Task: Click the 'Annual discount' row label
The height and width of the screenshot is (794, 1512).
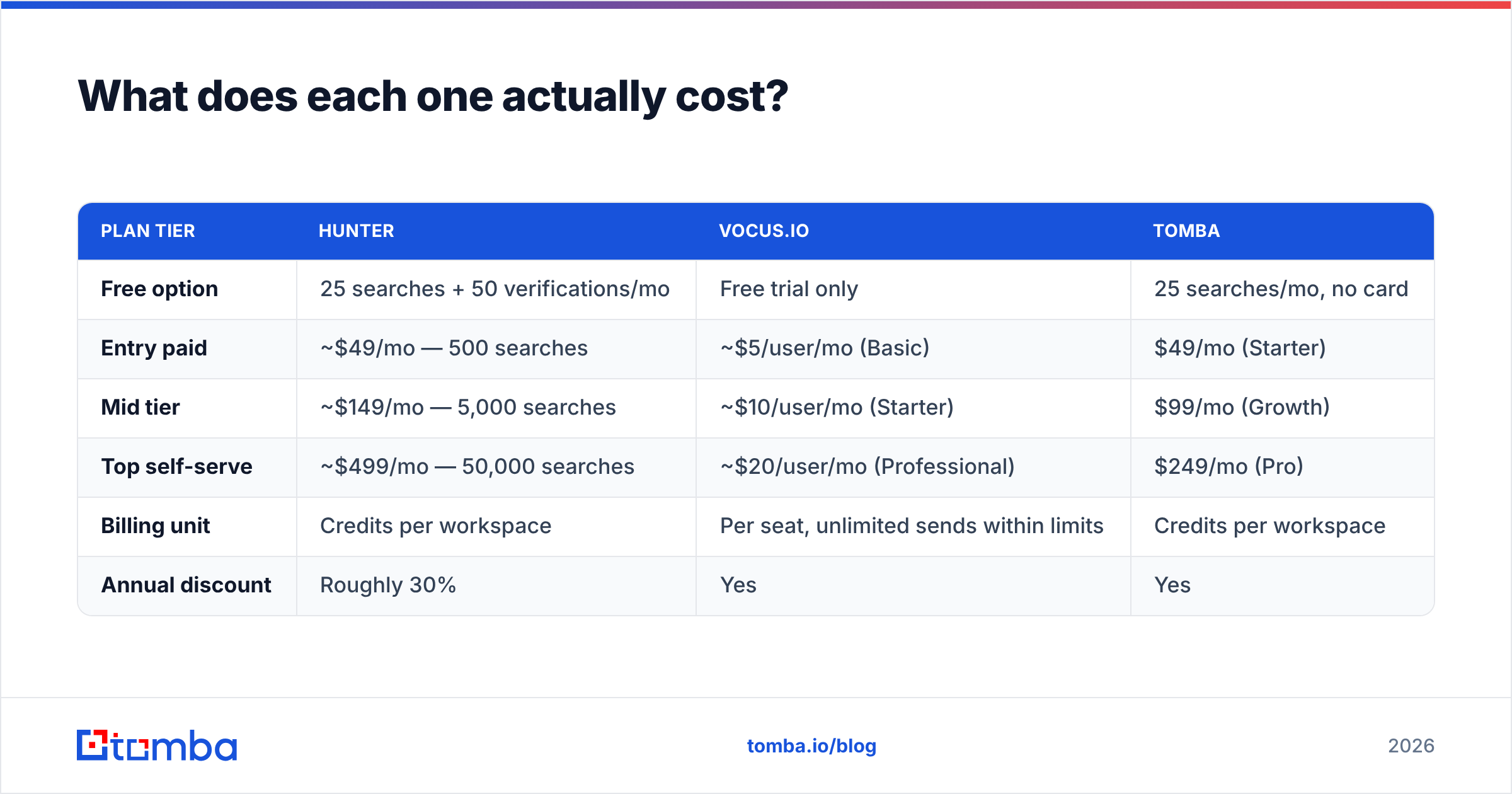Action: [x=186, y=585]
